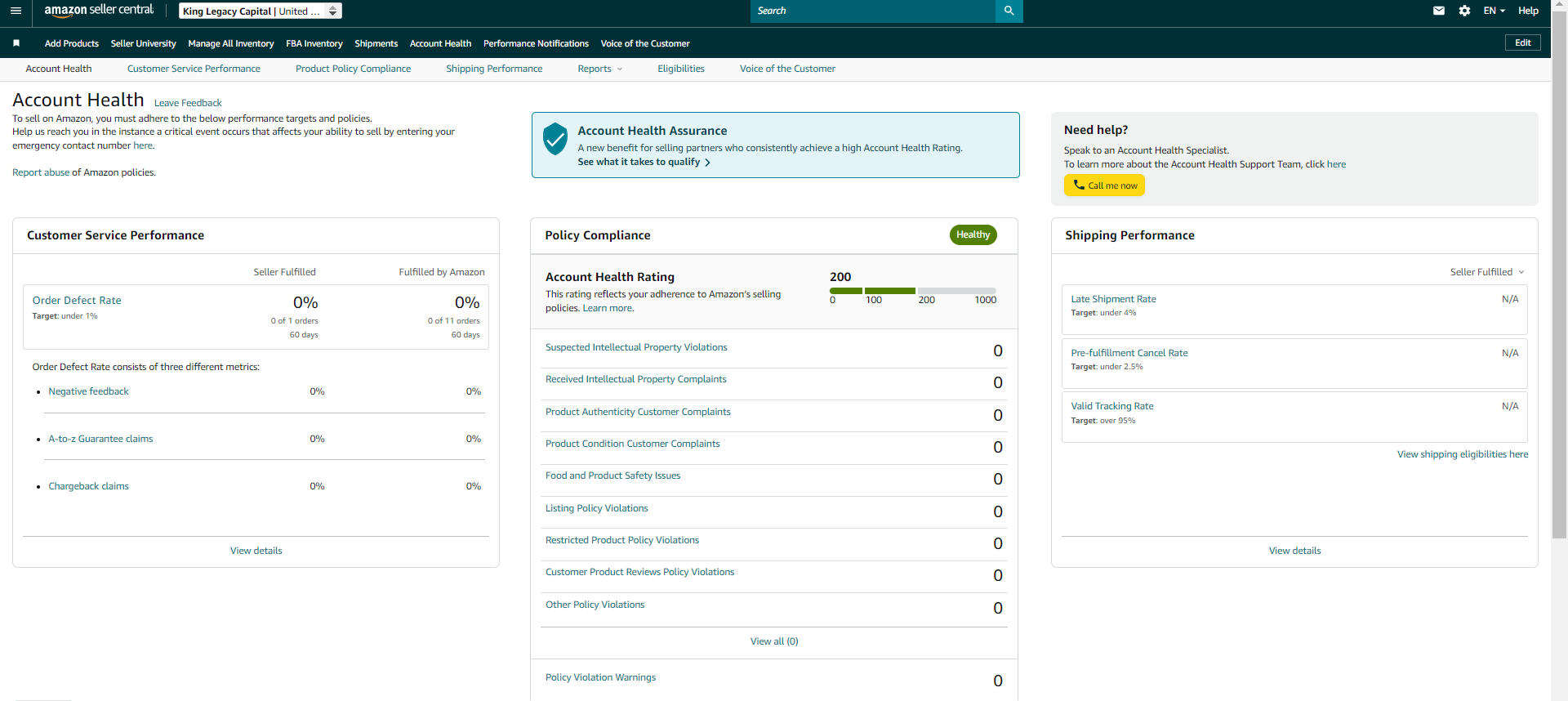Open the Valid Tracking Rate link

click(1112, 406)
